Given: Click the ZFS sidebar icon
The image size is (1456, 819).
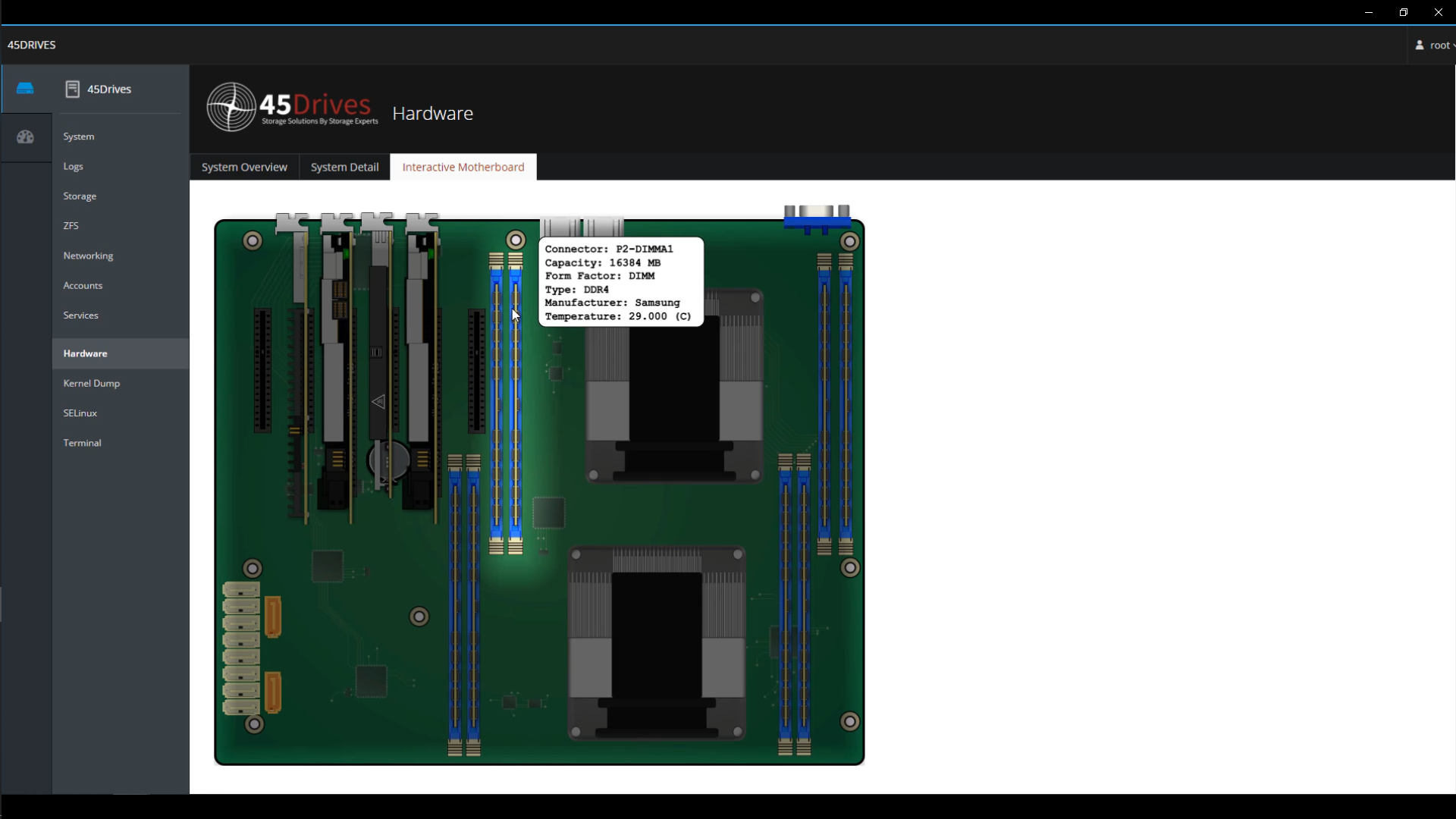Looking at the screenshot, I should click(71, 225).
